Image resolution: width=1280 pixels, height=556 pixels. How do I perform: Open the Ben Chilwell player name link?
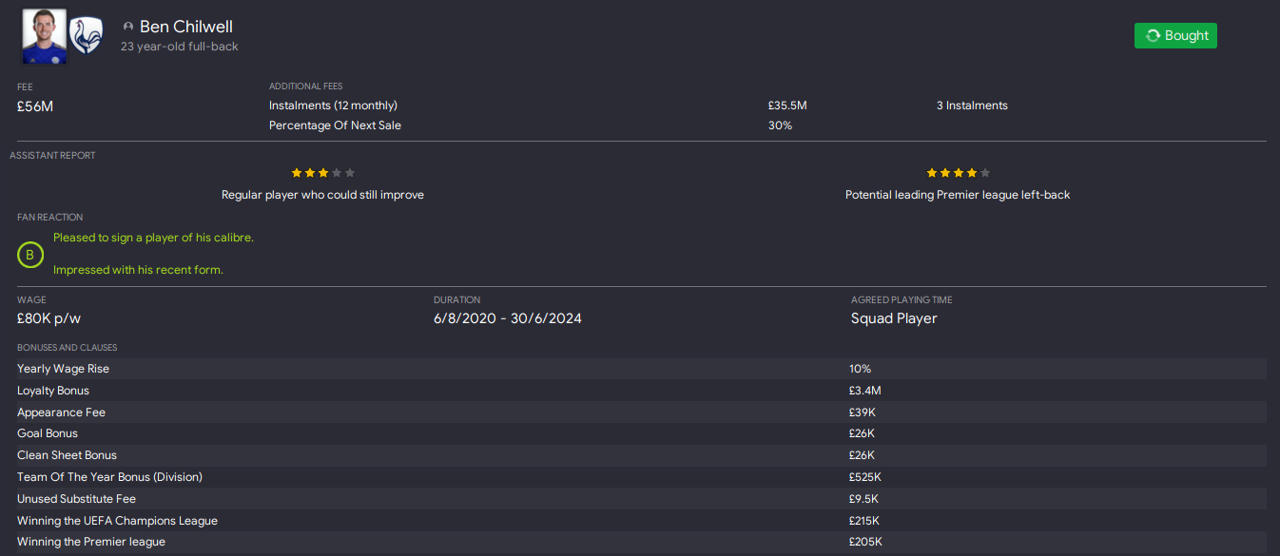(186, 27)
